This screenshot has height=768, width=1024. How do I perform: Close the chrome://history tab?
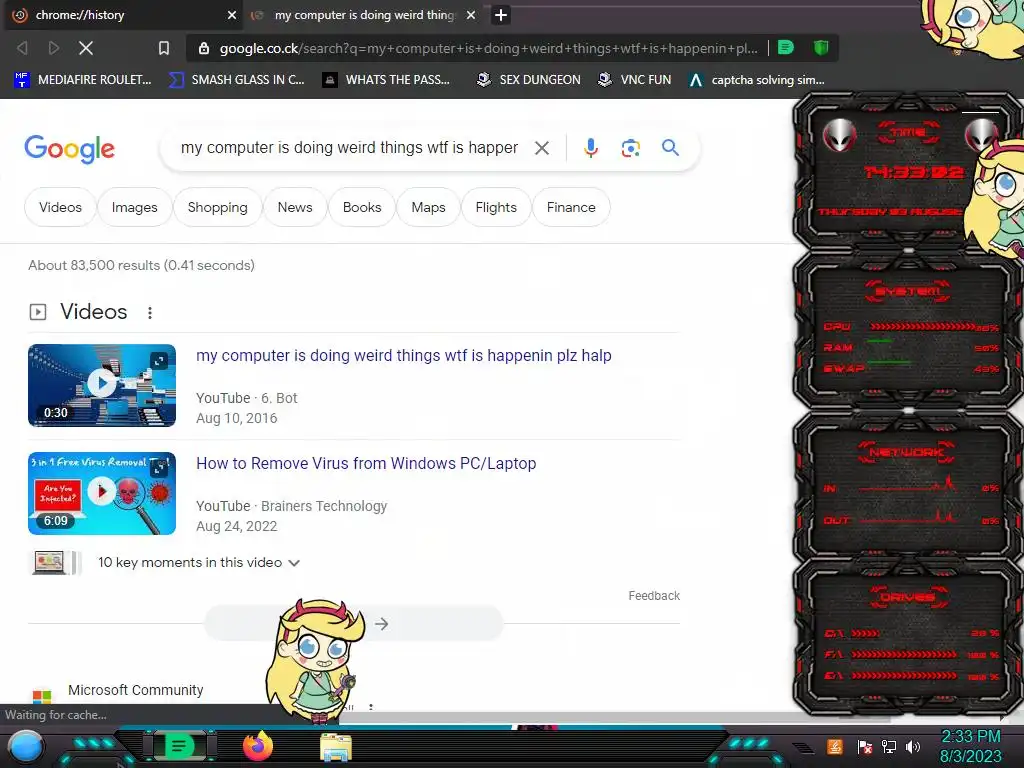click(x=231, y=15)
